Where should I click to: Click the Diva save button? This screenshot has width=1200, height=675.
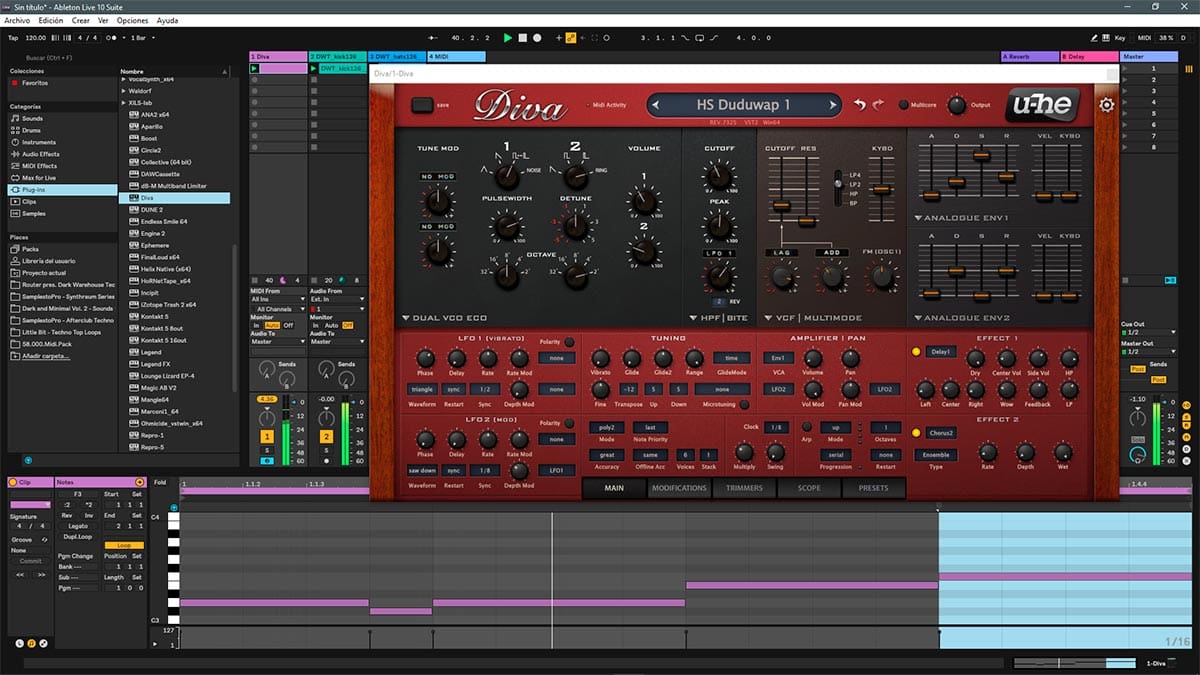pyautogui.click(x=423, y=104)
